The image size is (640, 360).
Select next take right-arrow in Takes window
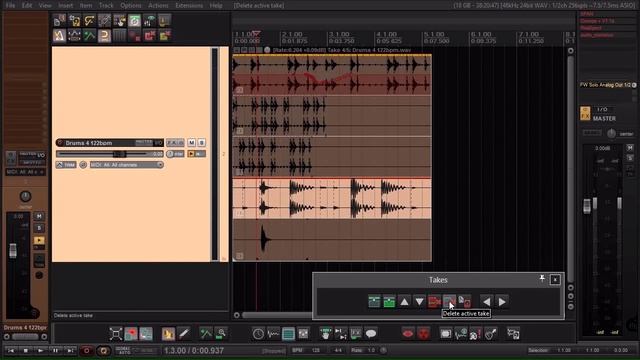502,302
